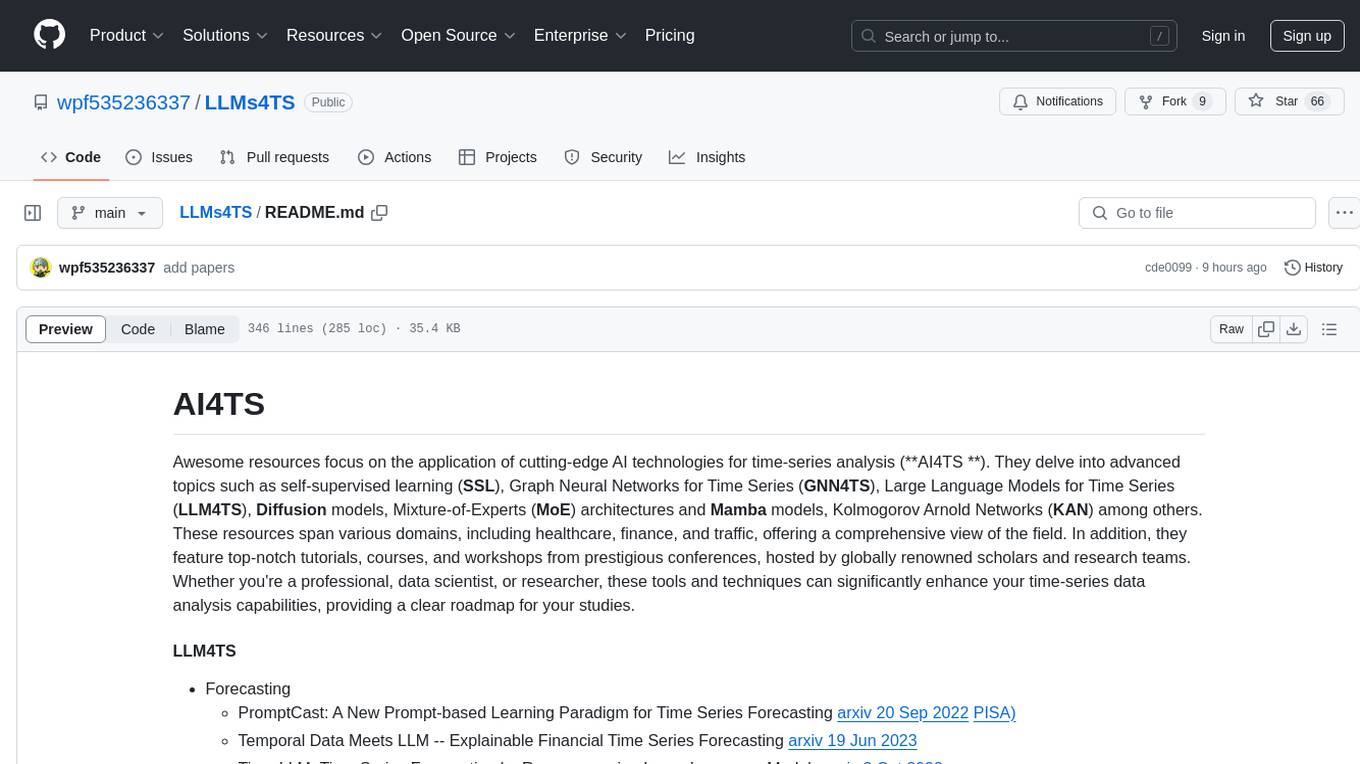Navigate to LLMs4TS breadcrumb folder
The image size is (1360, 764).
[215, 213]
